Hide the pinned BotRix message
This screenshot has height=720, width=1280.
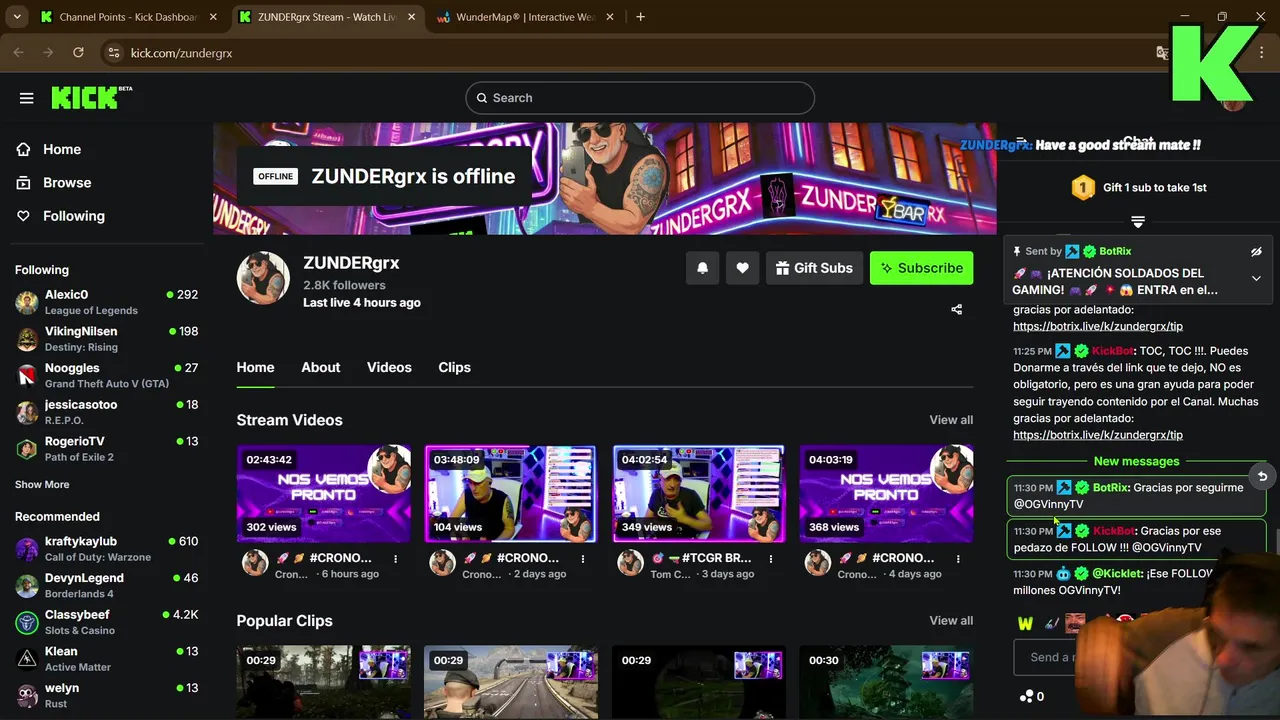[1256, 252]
